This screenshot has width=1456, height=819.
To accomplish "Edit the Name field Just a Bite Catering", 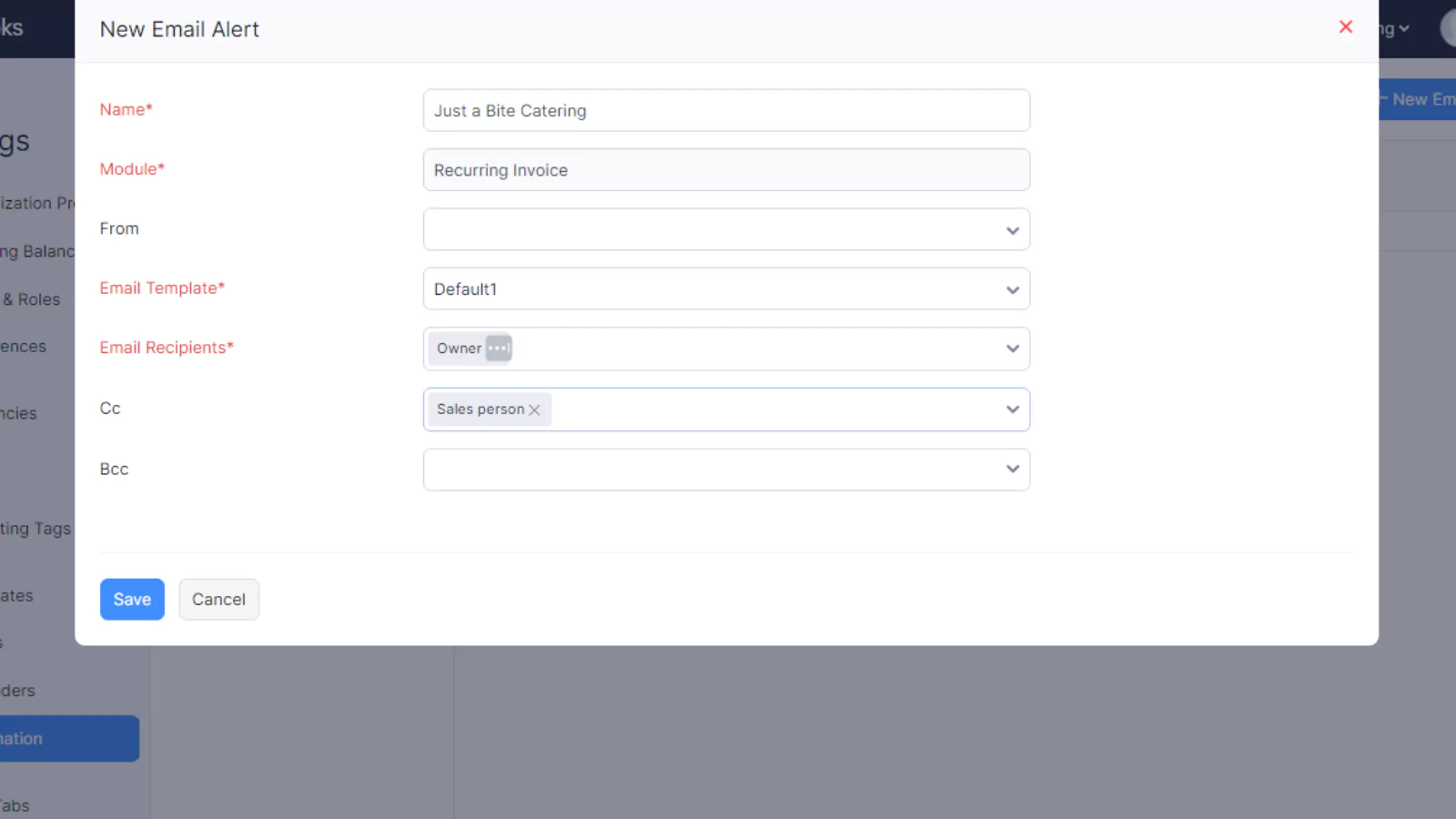I will point(726,110).
